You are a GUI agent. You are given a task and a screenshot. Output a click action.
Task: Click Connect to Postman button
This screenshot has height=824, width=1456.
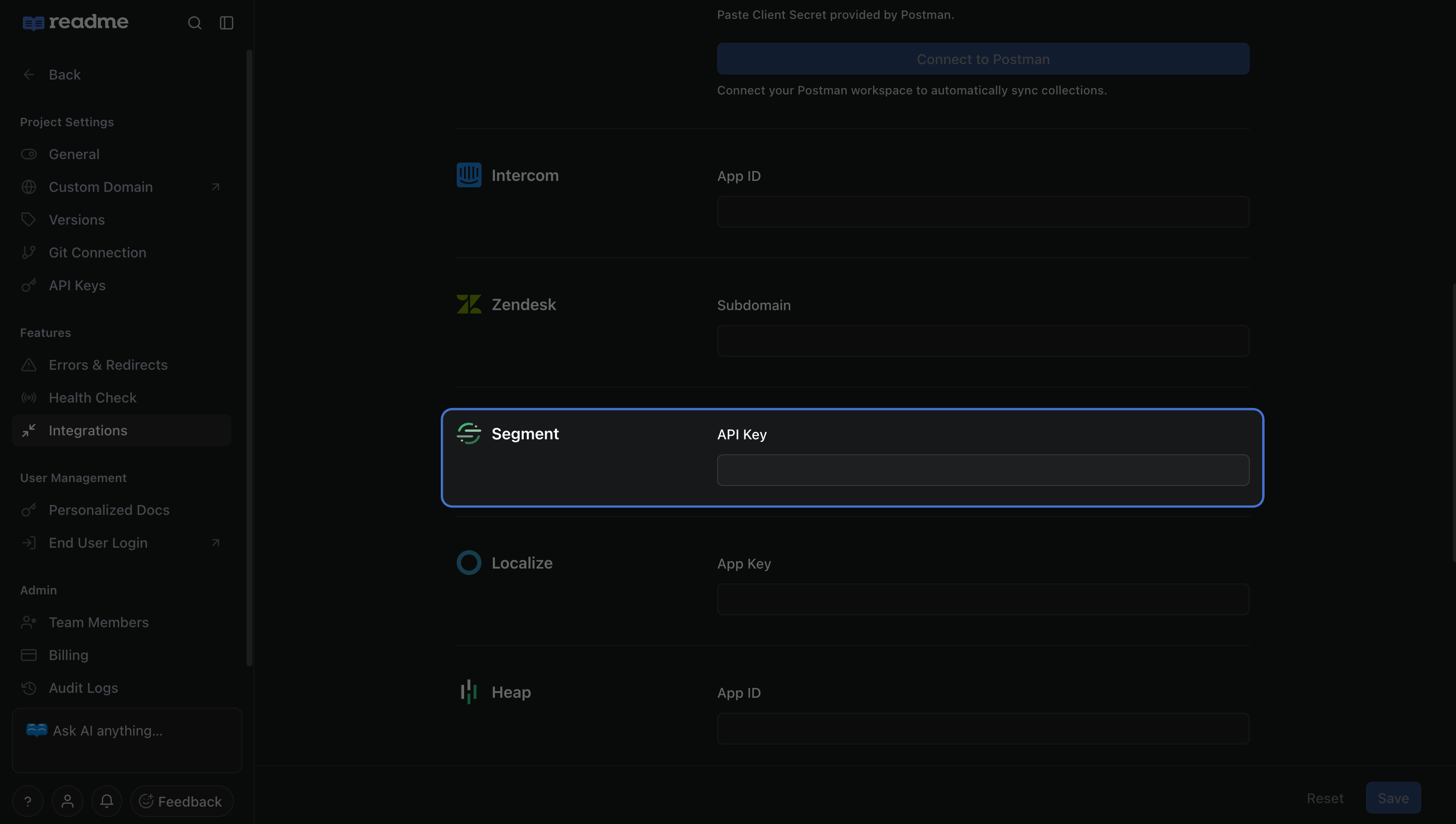coord(983,59)
